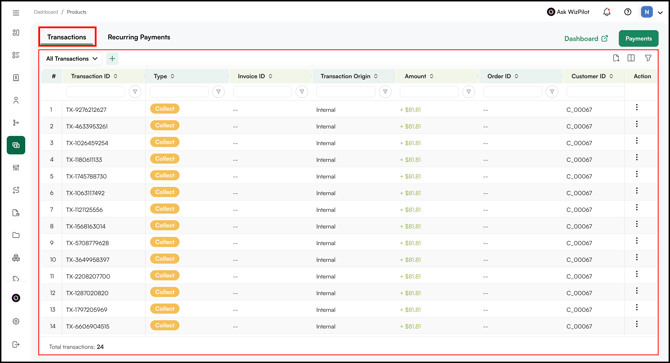The height and width of the screenshot is (363, 670).
Task: Switch to the Recurring Payments tab
Action: tap(139, 37)
